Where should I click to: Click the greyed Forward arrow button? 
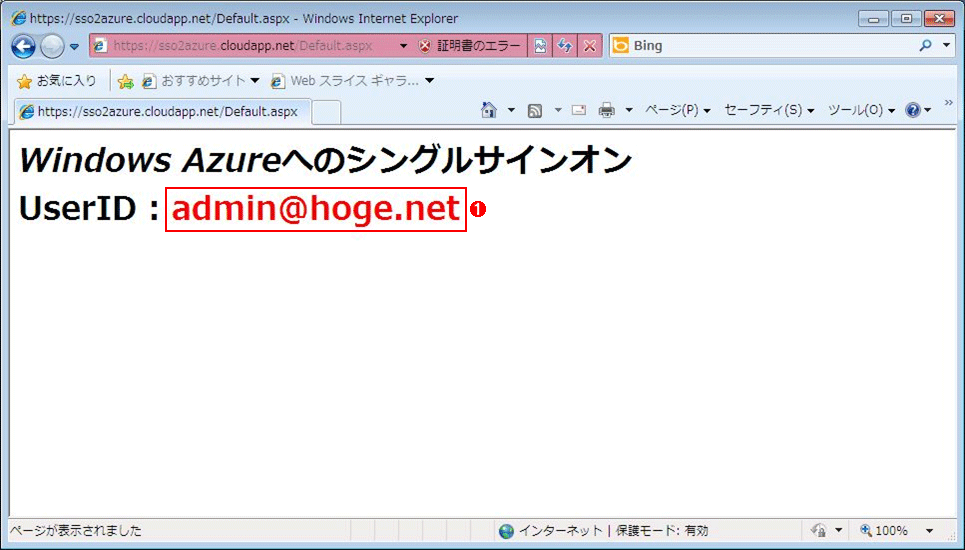52,46
